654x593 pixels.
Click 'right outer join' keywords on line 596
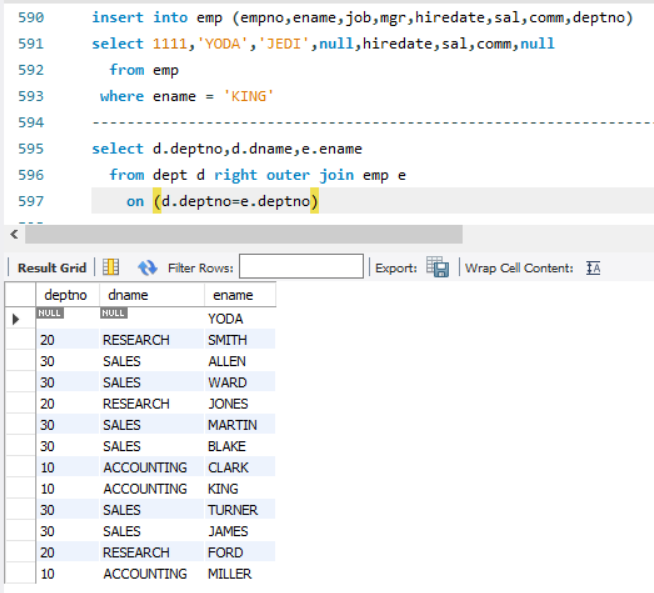coord(284,175)
